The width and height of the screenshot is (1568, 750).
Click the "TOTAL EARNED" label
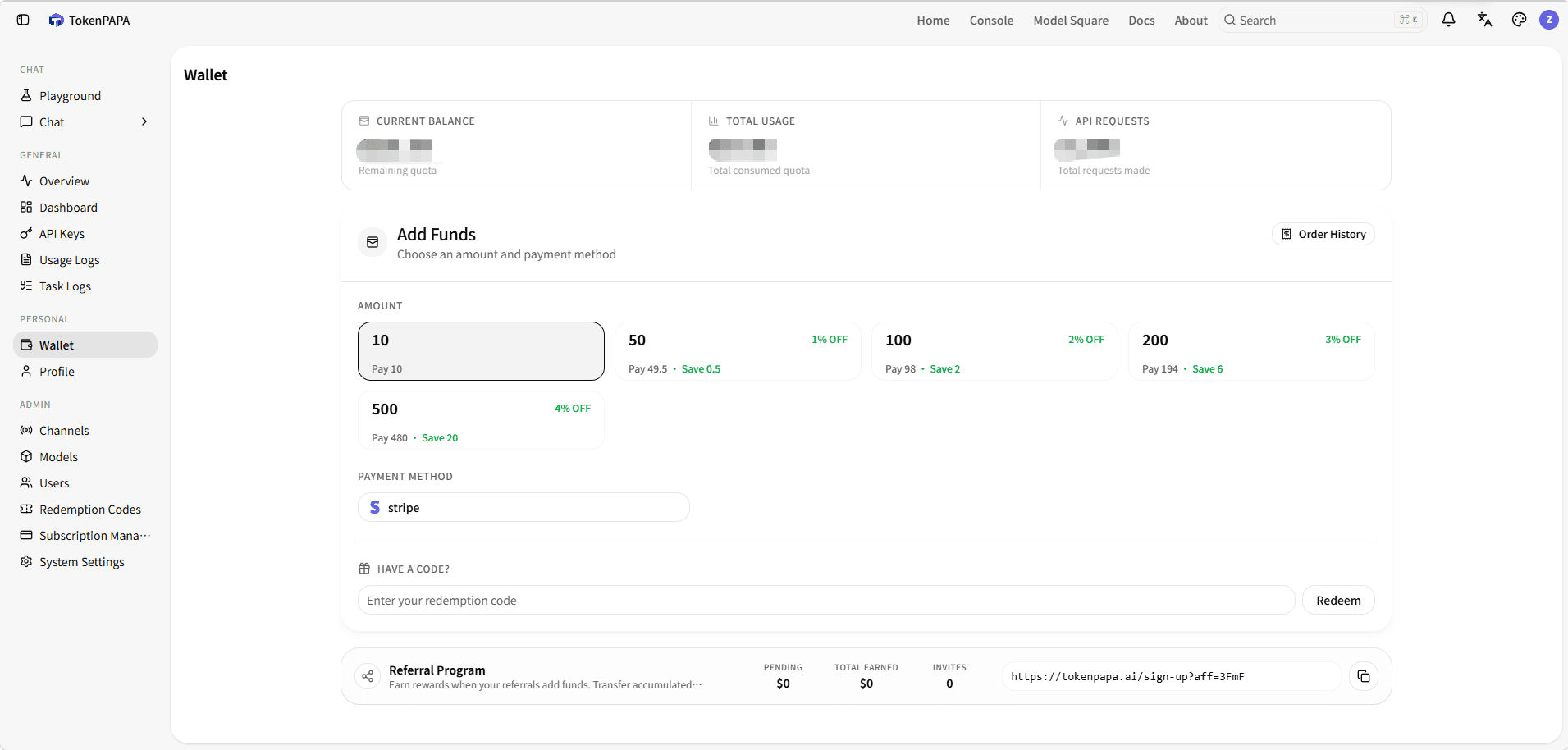coord(866,667)
